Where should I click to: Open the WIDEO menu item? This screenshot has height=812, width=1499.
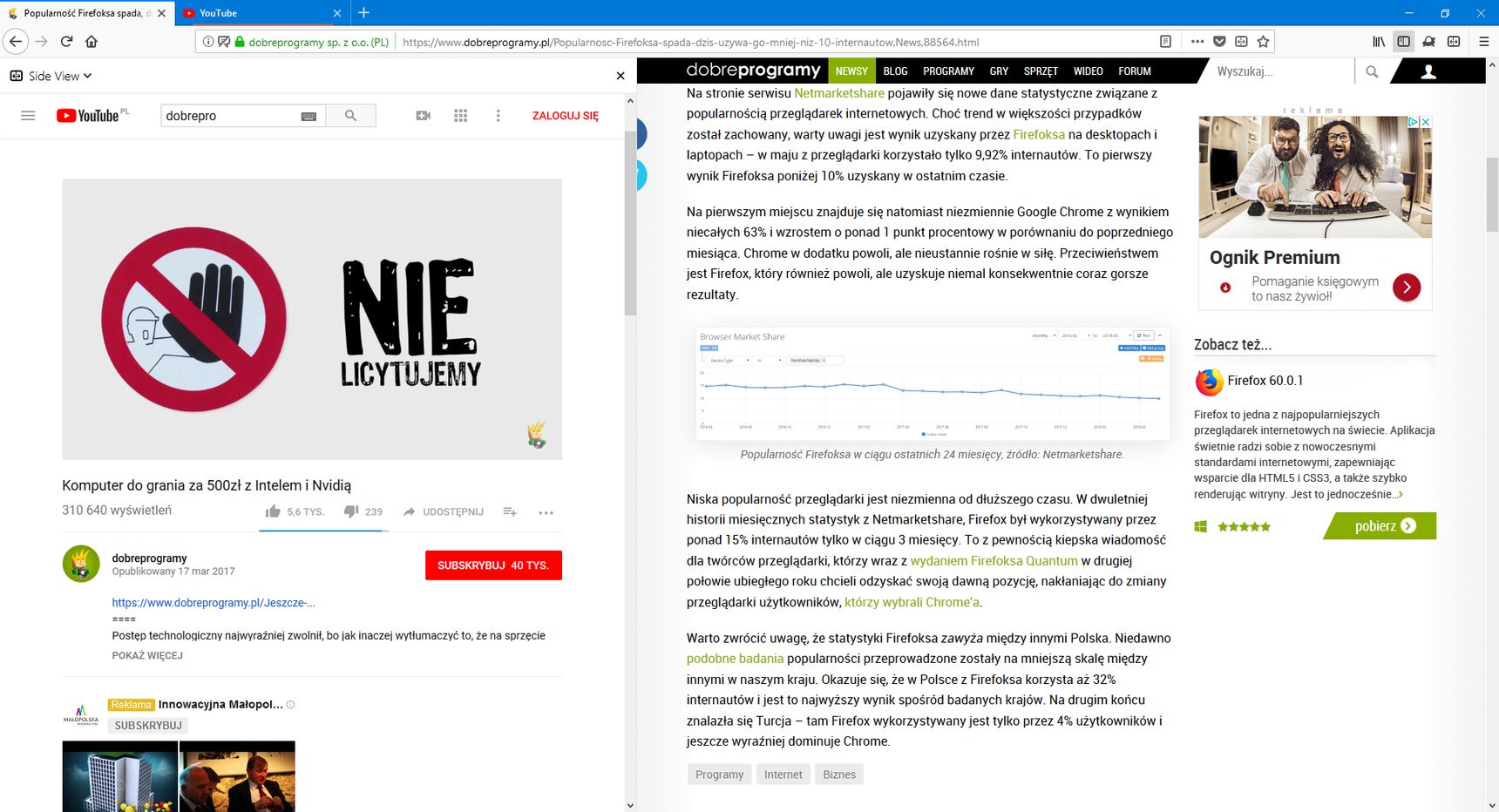click(1088, 71)
